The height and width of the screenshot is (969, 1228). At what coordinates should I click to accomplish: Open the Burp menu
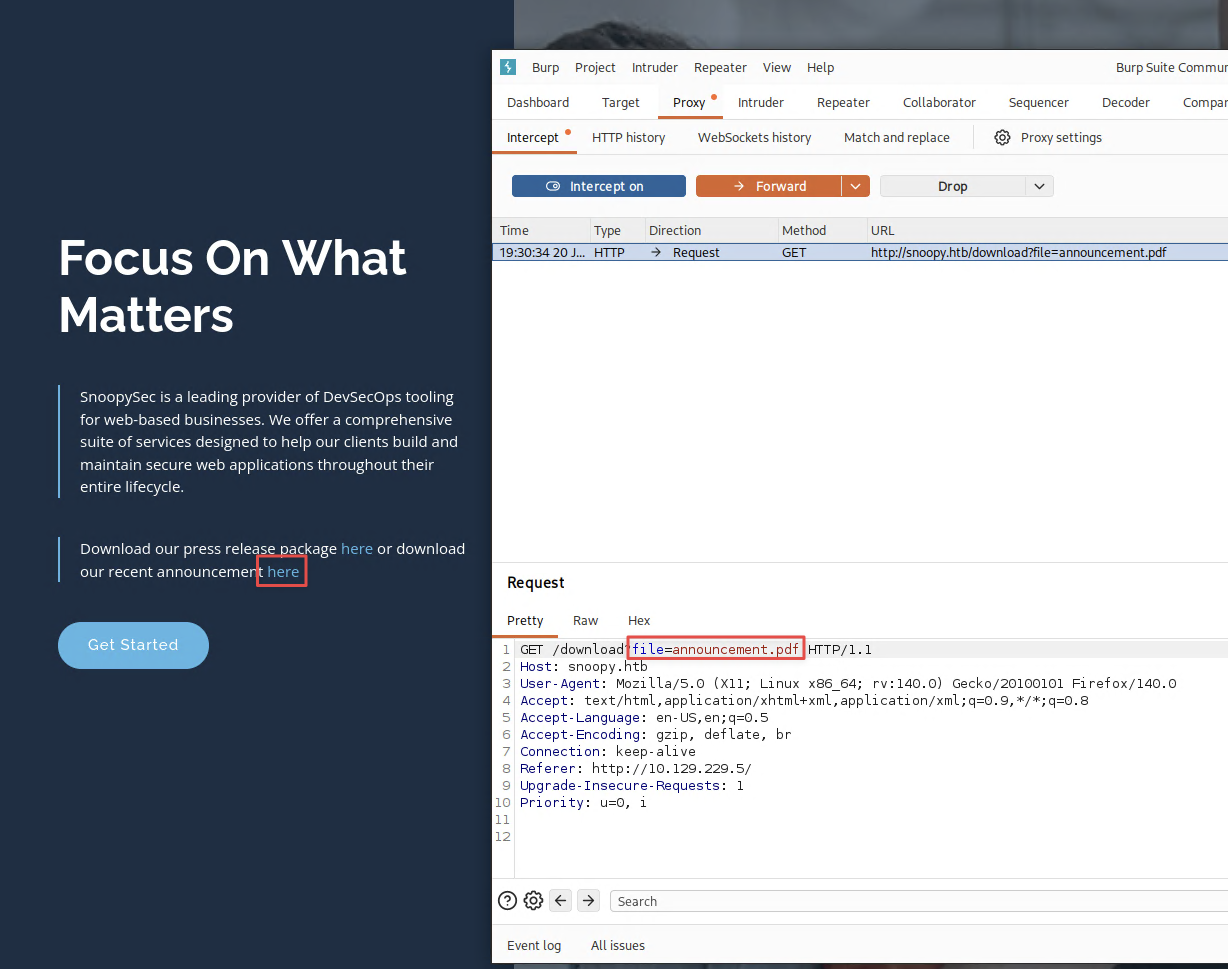(546, 67)
